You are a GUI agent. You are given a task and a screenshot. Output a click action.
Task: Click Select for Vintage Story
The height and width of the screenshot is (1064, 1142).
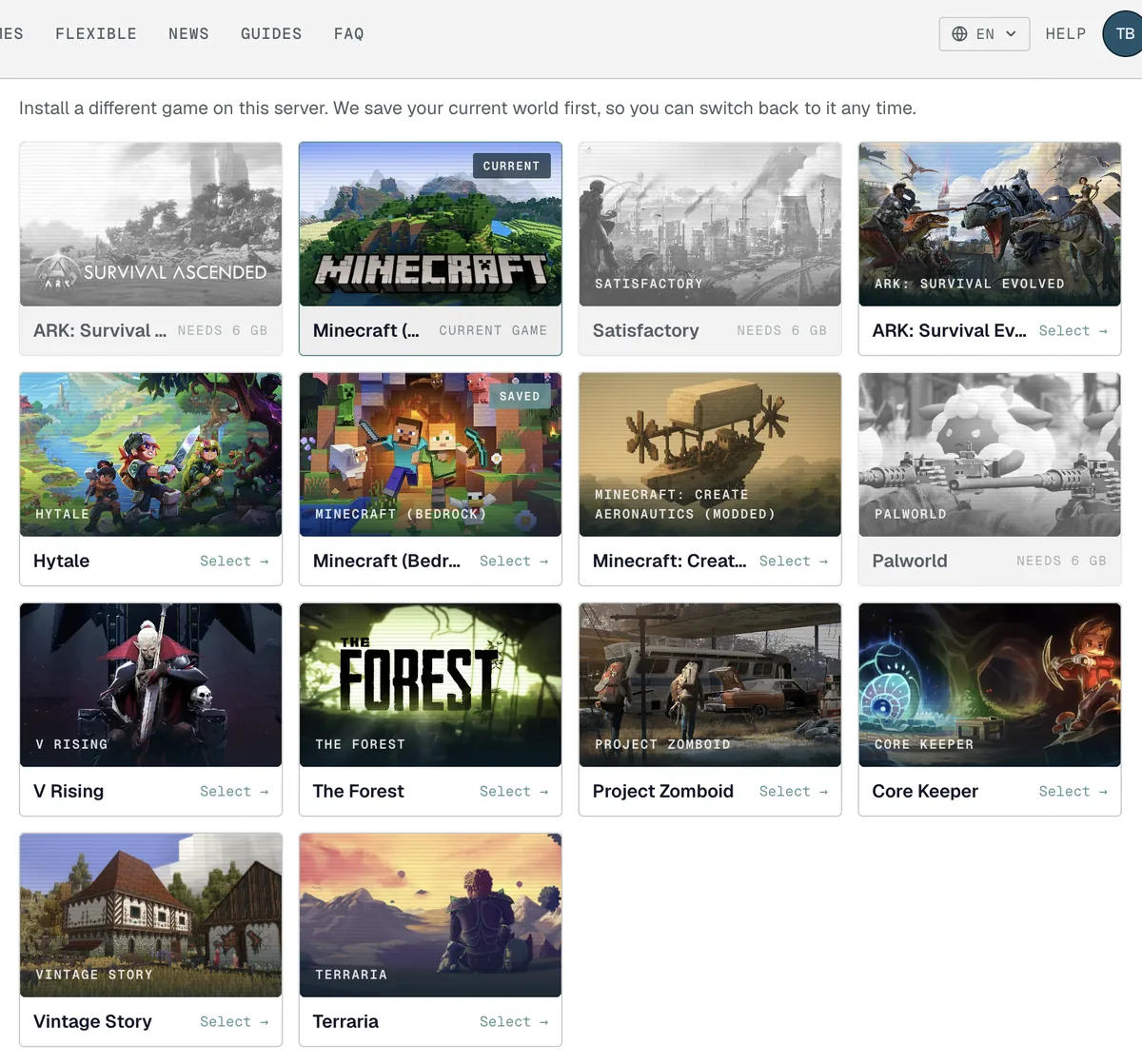point(234,1021)
